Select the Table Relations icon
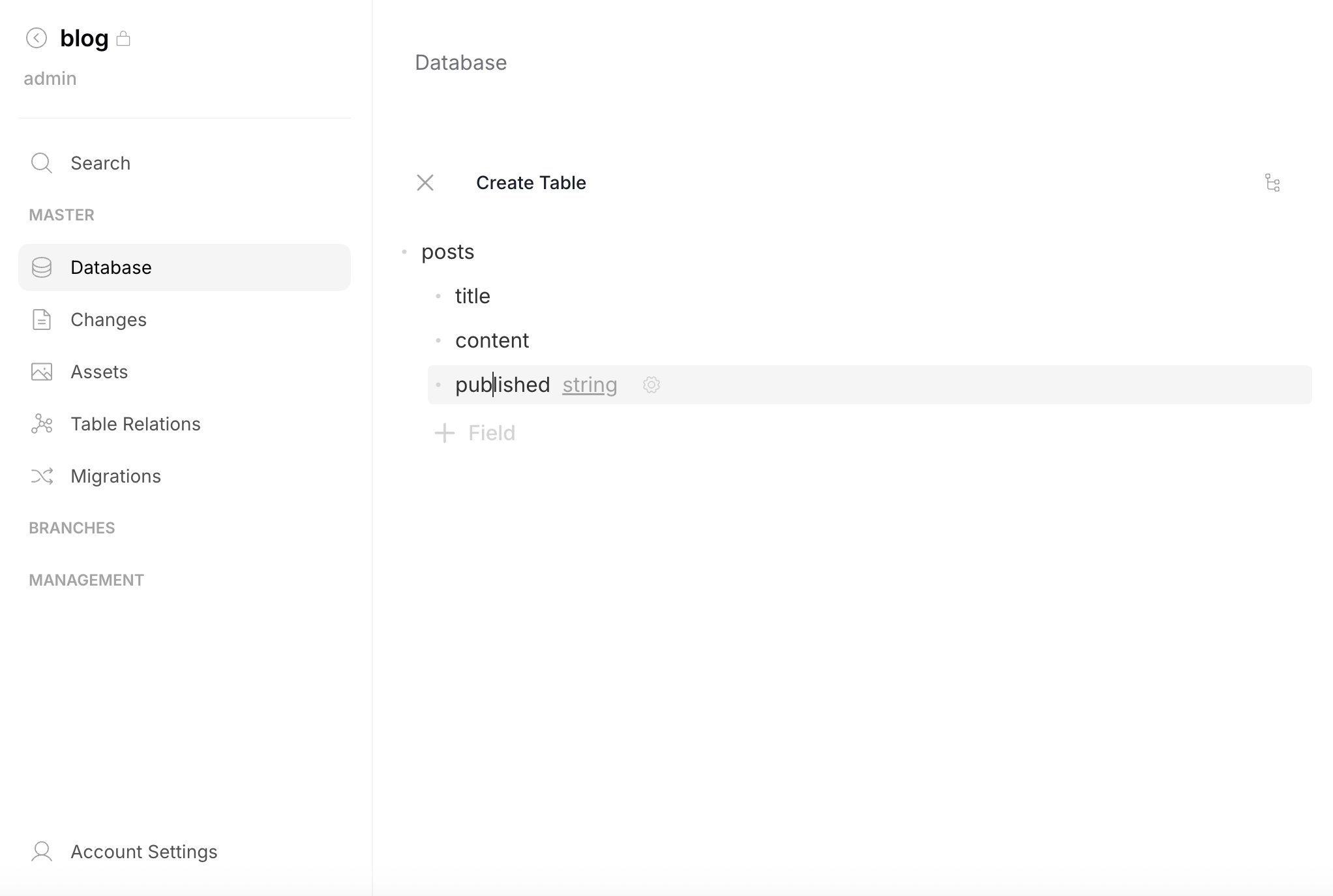 [41, 423]
